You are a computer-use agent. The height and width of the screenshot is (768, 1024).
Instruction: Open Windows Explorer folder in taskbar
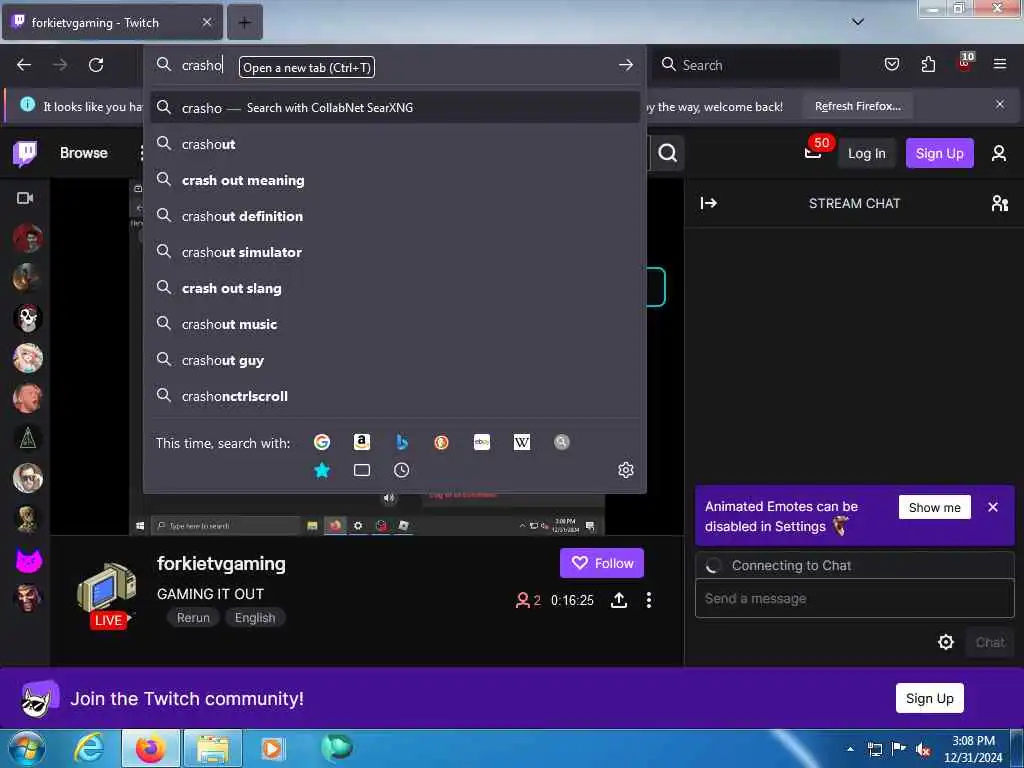(213, 748)
